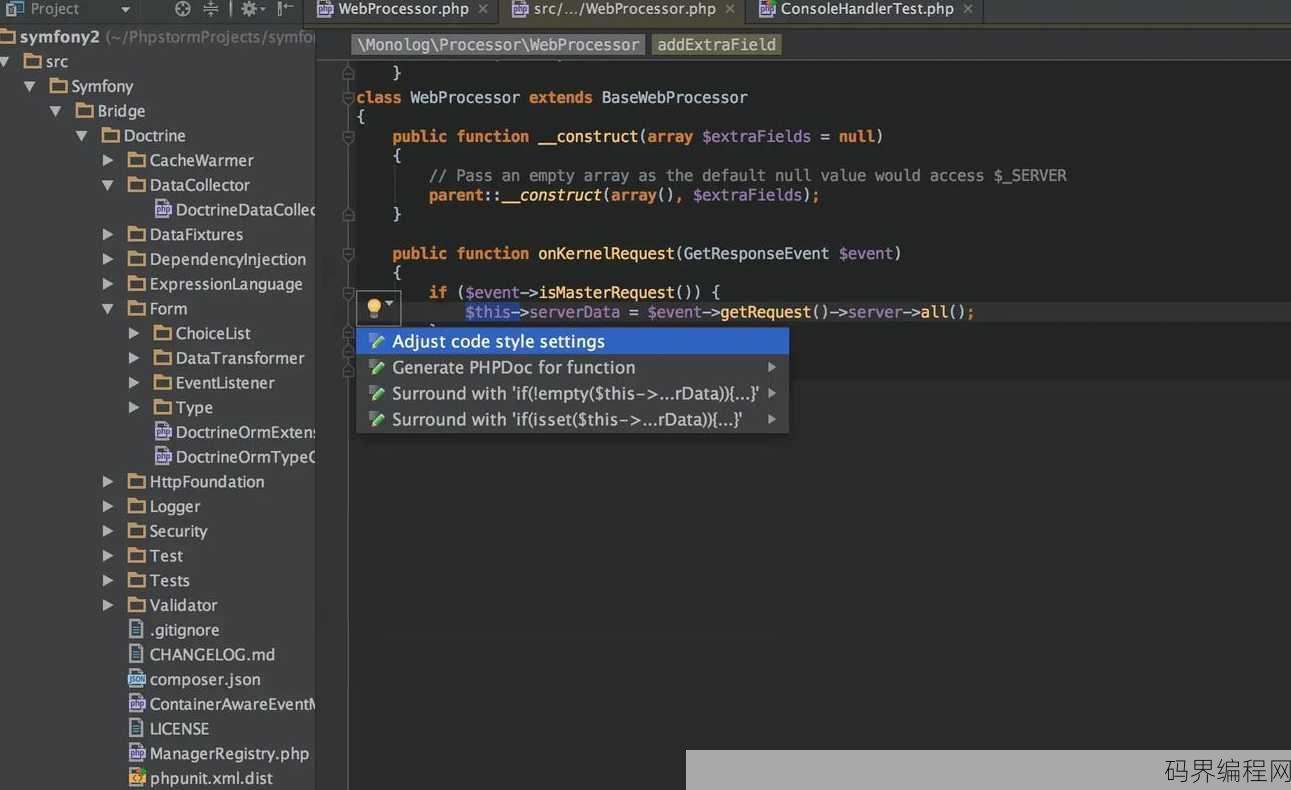Close the ConsoleHandlerTest.php tab
1291x790 pixels.
968,9
